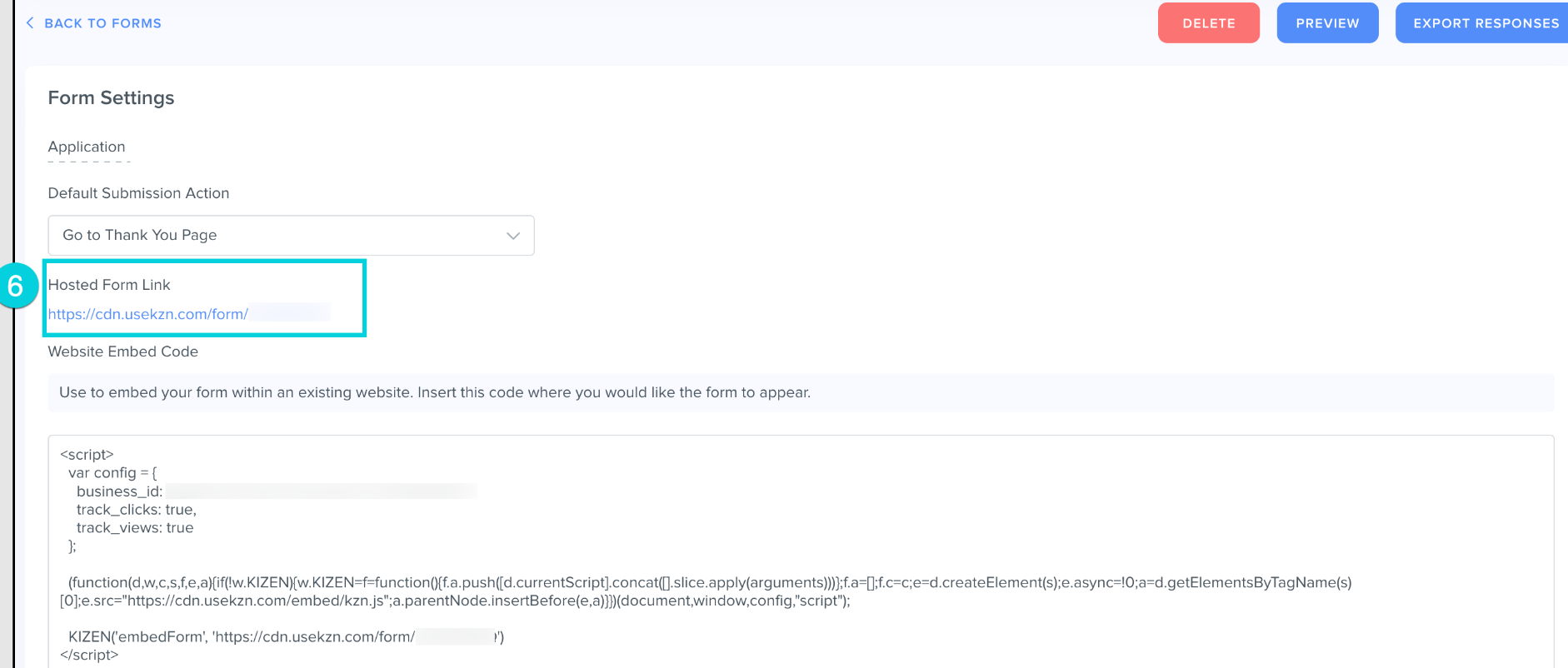
Task: Click the Application label
Action: click(x=87, y=147)
